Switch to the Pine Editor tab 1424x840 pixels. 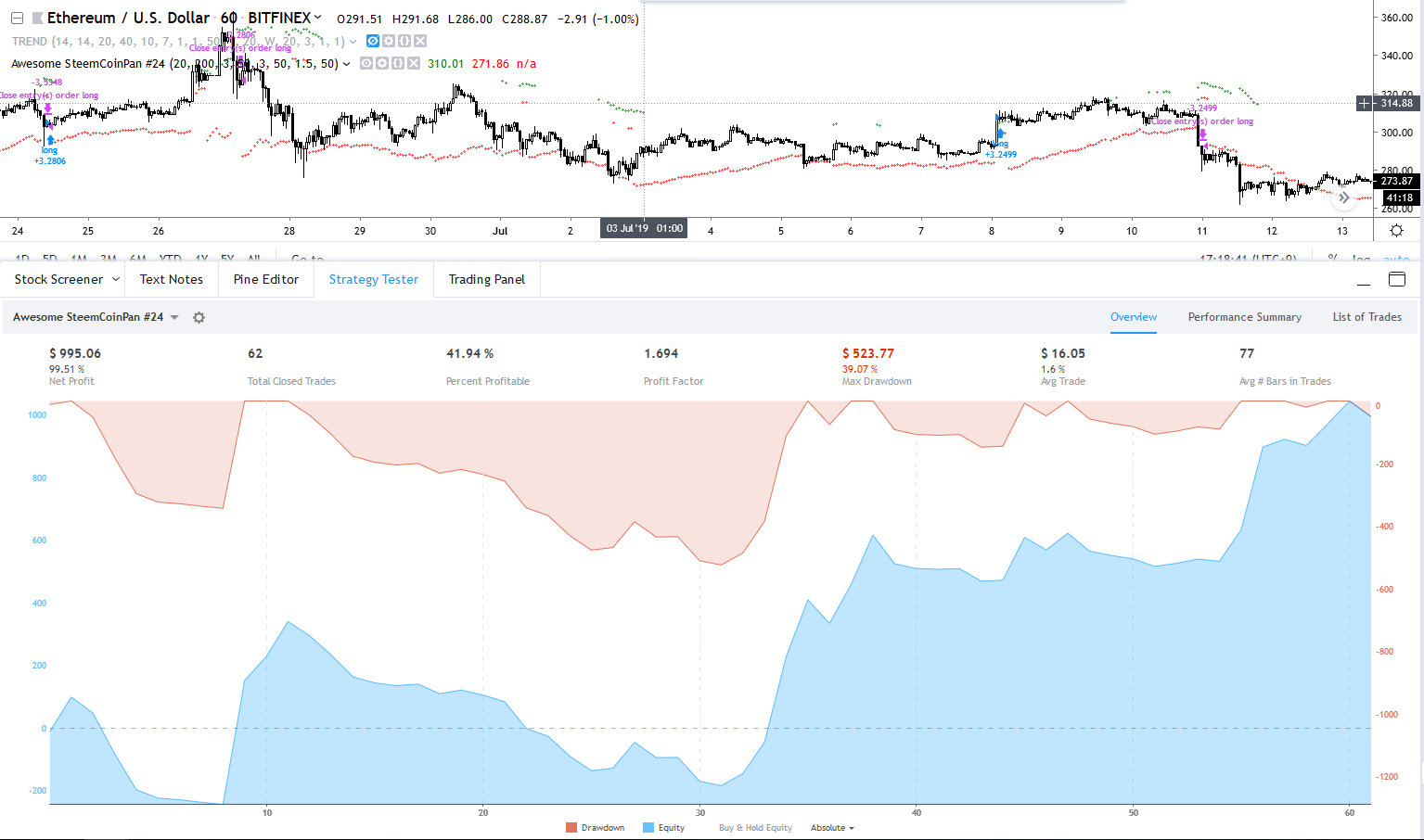point(266,279)
